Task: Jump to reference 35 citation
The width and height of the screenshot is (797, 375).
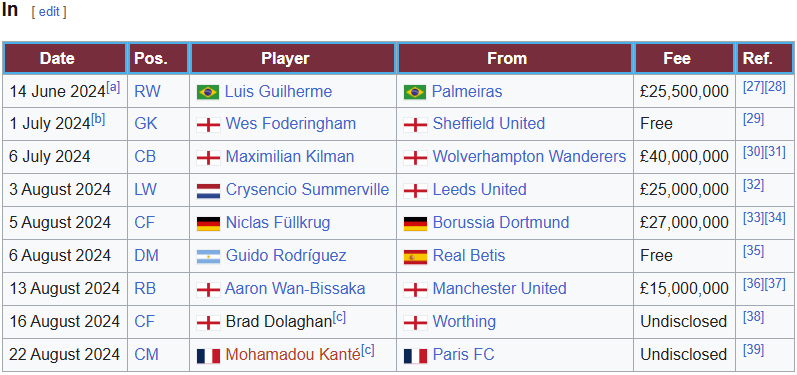Action: click(753, 251)
